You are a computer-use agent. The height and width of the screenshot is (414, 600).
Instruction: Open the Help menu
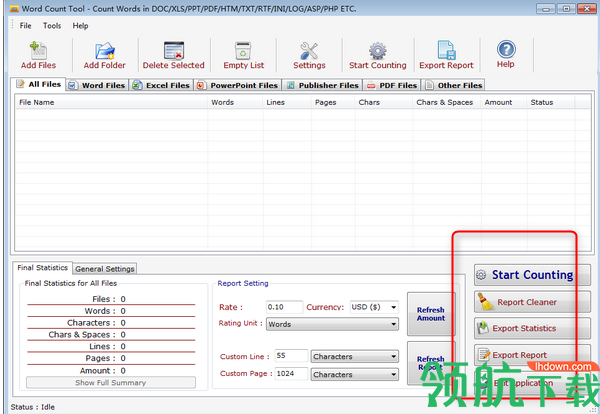80,26
